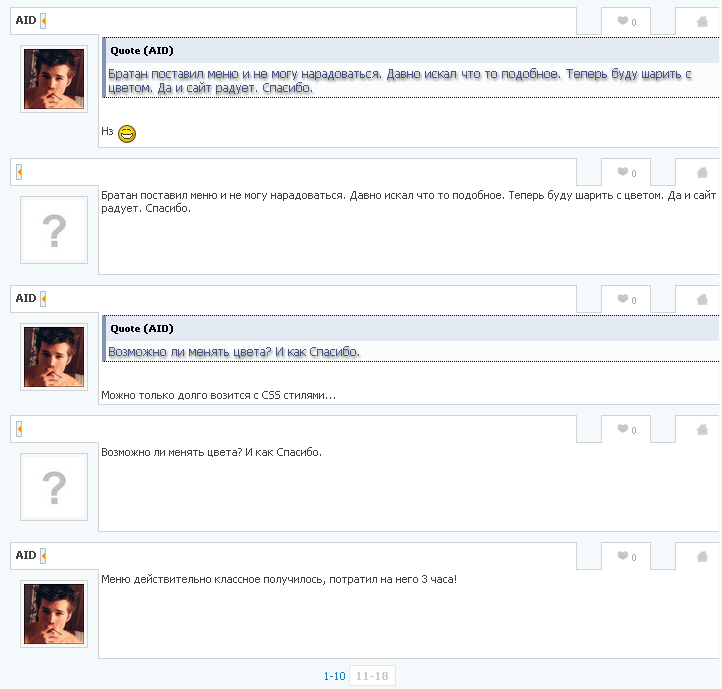This screenshot has height=689, width=722.
Task: Click heart like icon on the 'Нз' post
Action: (623, 21)
